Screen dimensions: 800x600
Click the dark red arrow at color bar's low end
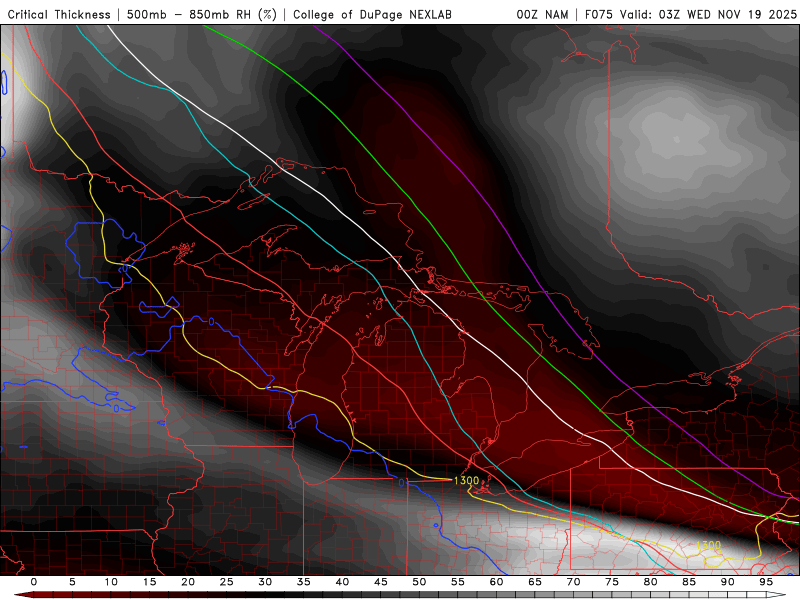(23, 595)
